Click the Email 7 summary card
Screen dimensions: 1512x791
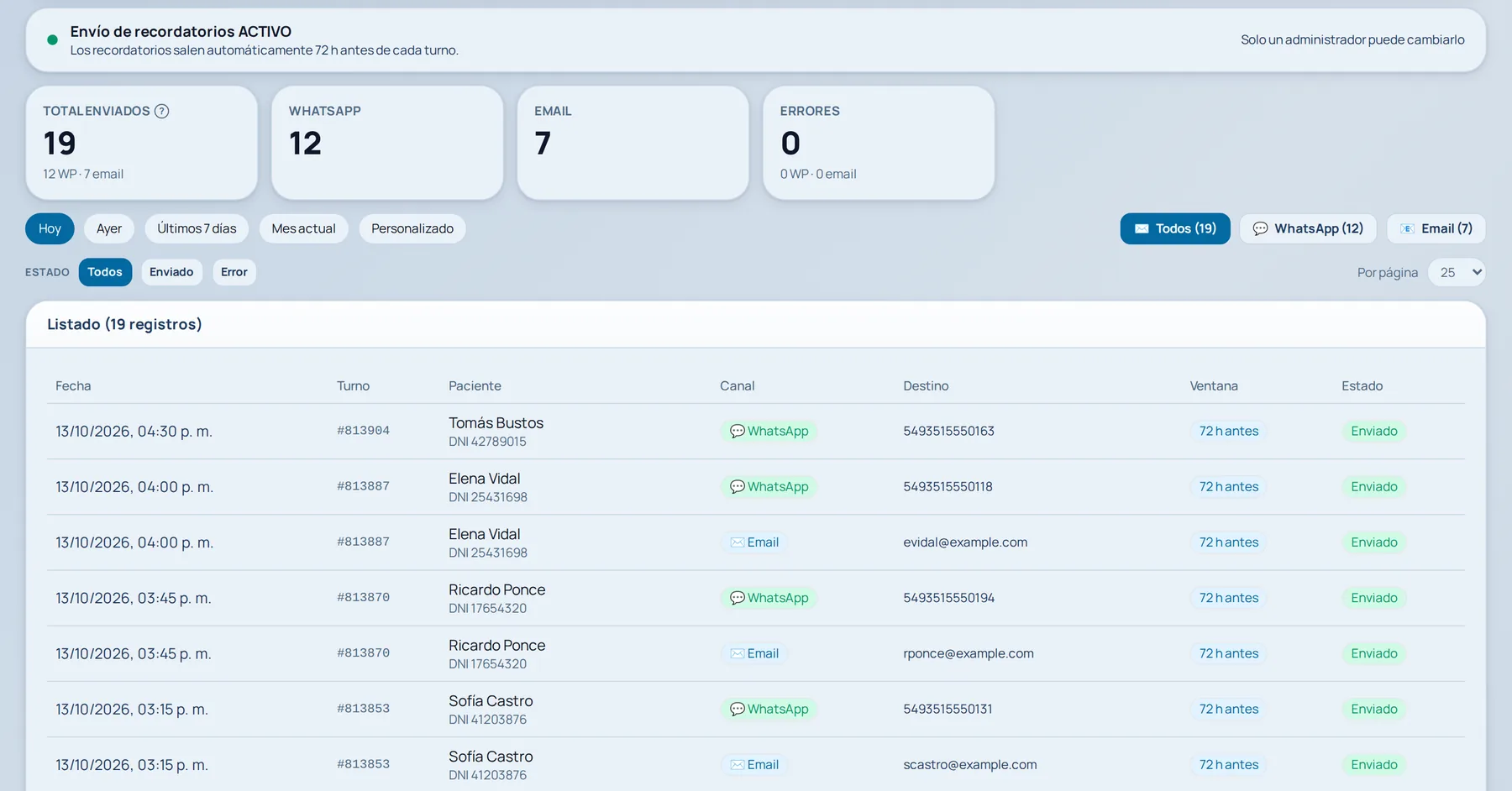633,143
